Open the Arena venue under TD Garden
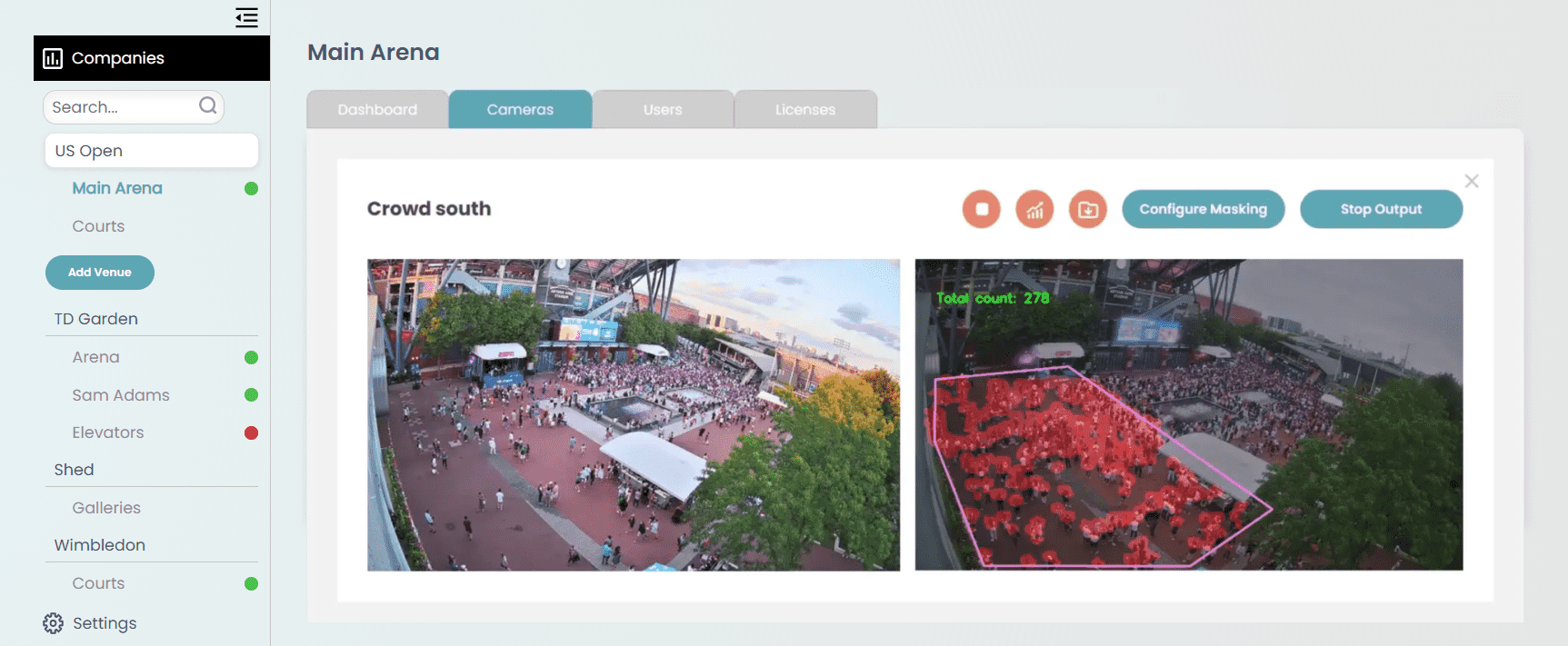Viewport: 1568px width, 646px height. pyautogui.click(x=95, y=357)
